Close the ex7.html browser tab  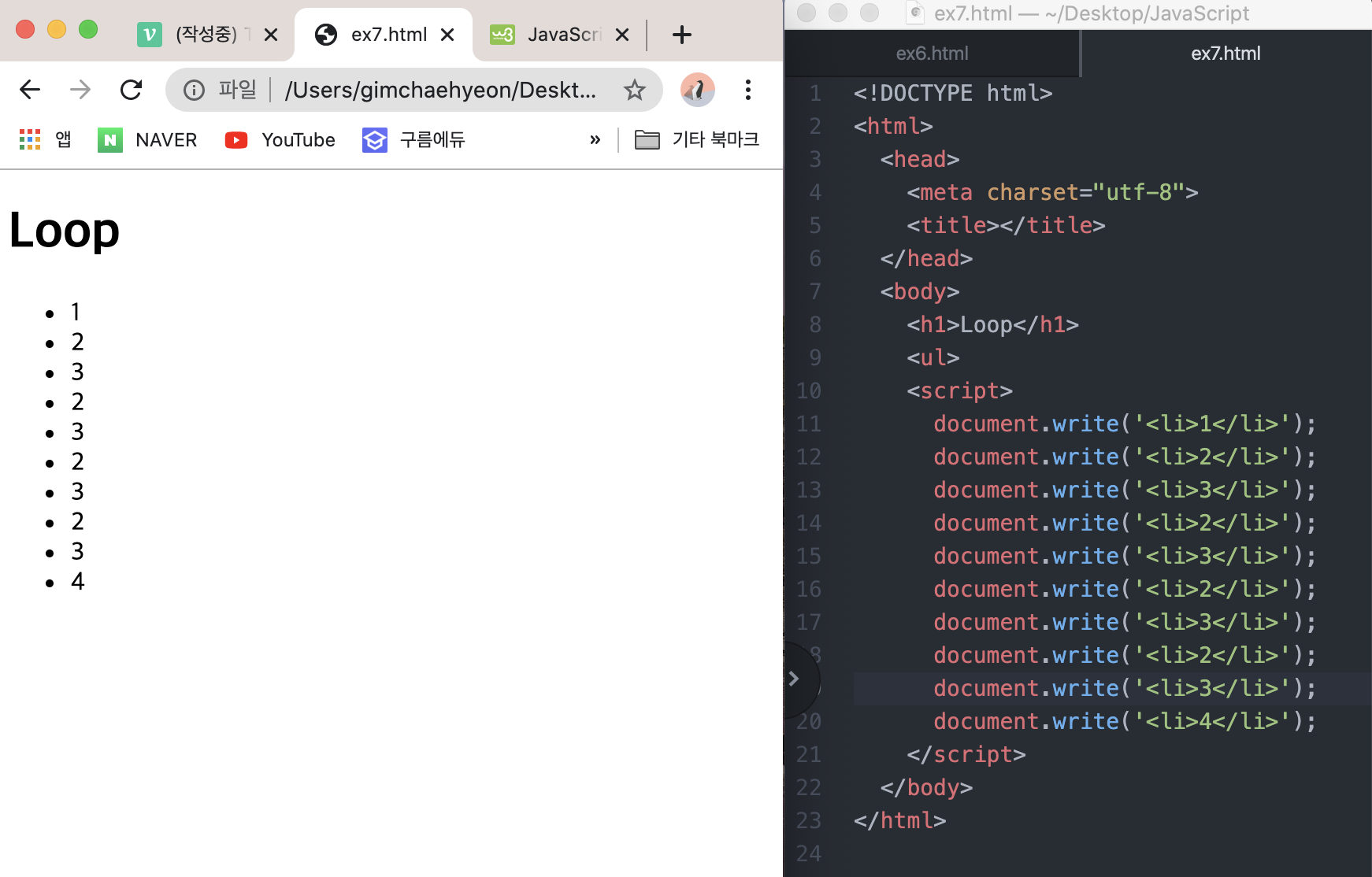(x=447, y=35)
